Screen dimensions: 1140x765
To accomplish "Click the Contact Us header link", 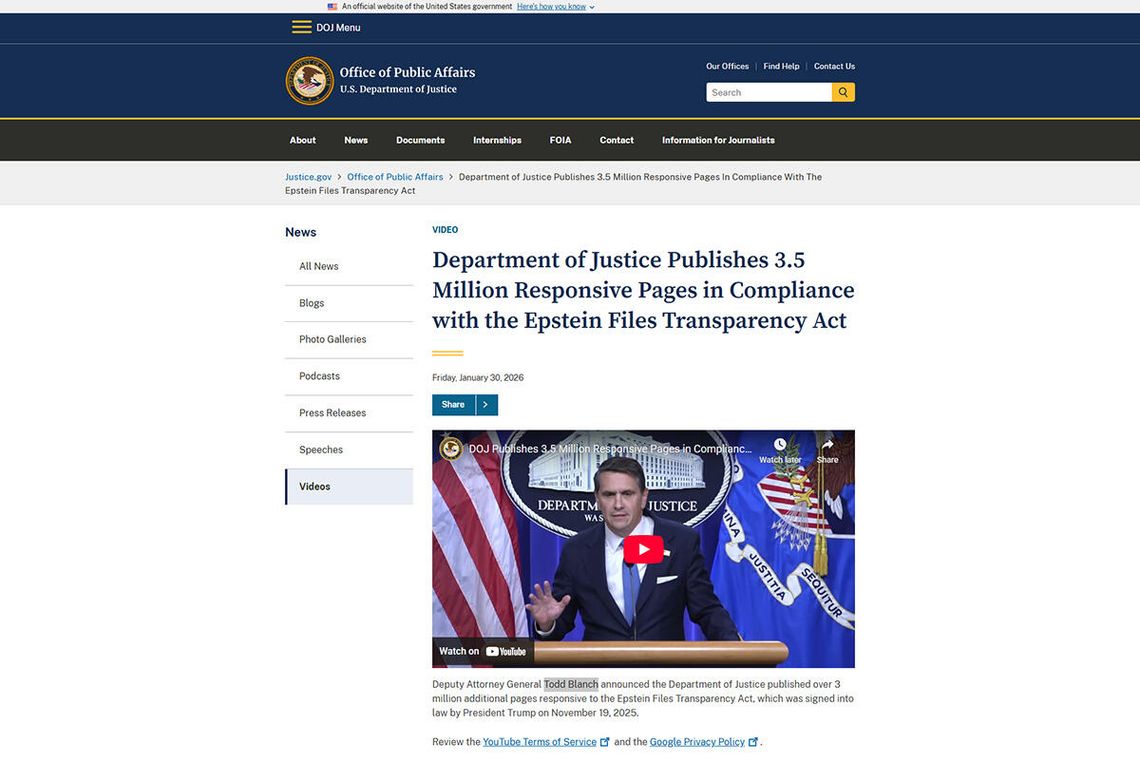I will click(834, 66).
